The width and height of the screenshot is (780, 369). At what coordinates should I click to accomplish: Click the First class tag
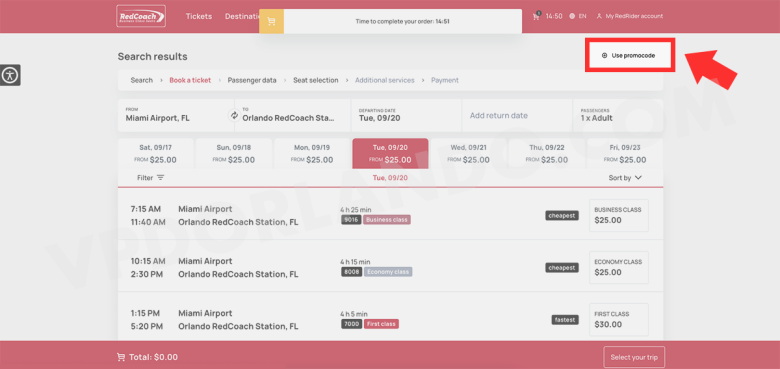click(381, 324)
